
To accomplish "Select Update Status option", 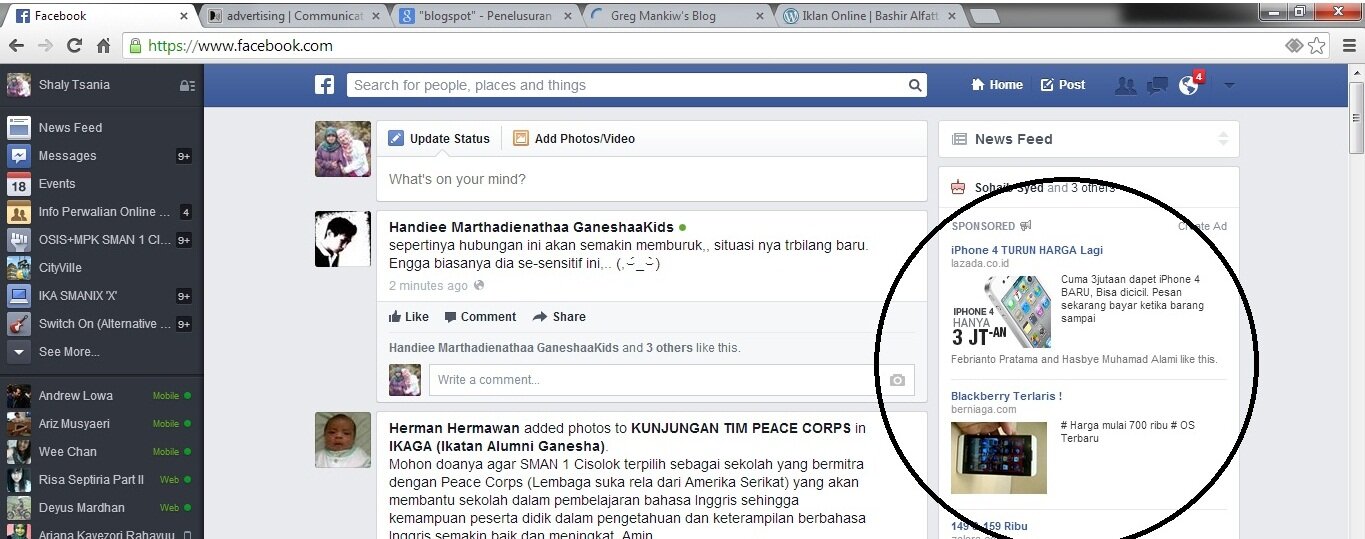I will click(x=439, y=139).
